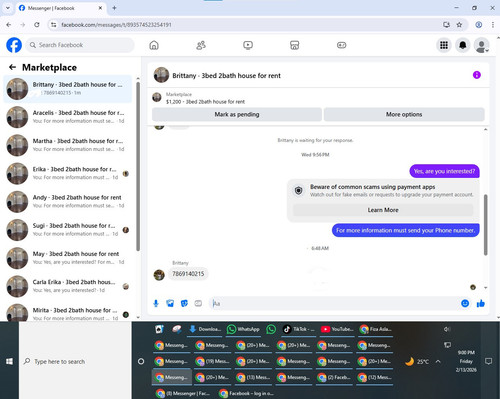
Task: Open the Gaming icon in top navigation
Action: tap(342, 45)
